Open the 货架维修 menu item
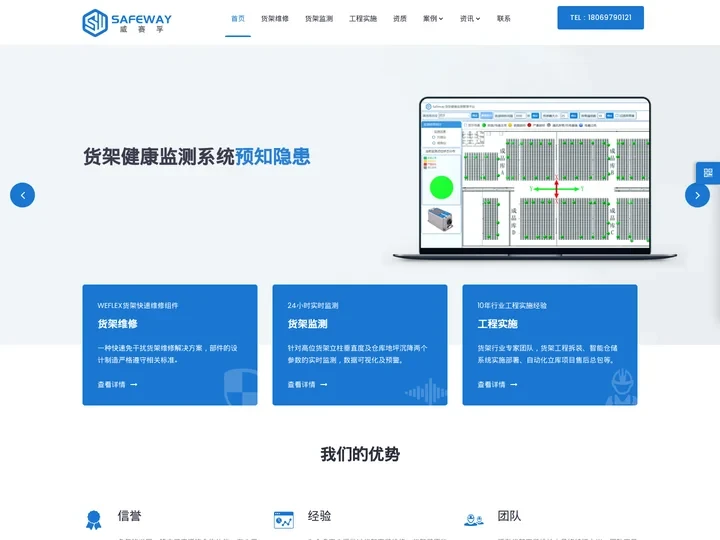Viewport: 720px width, 540px height. click(x=275, y=18)
